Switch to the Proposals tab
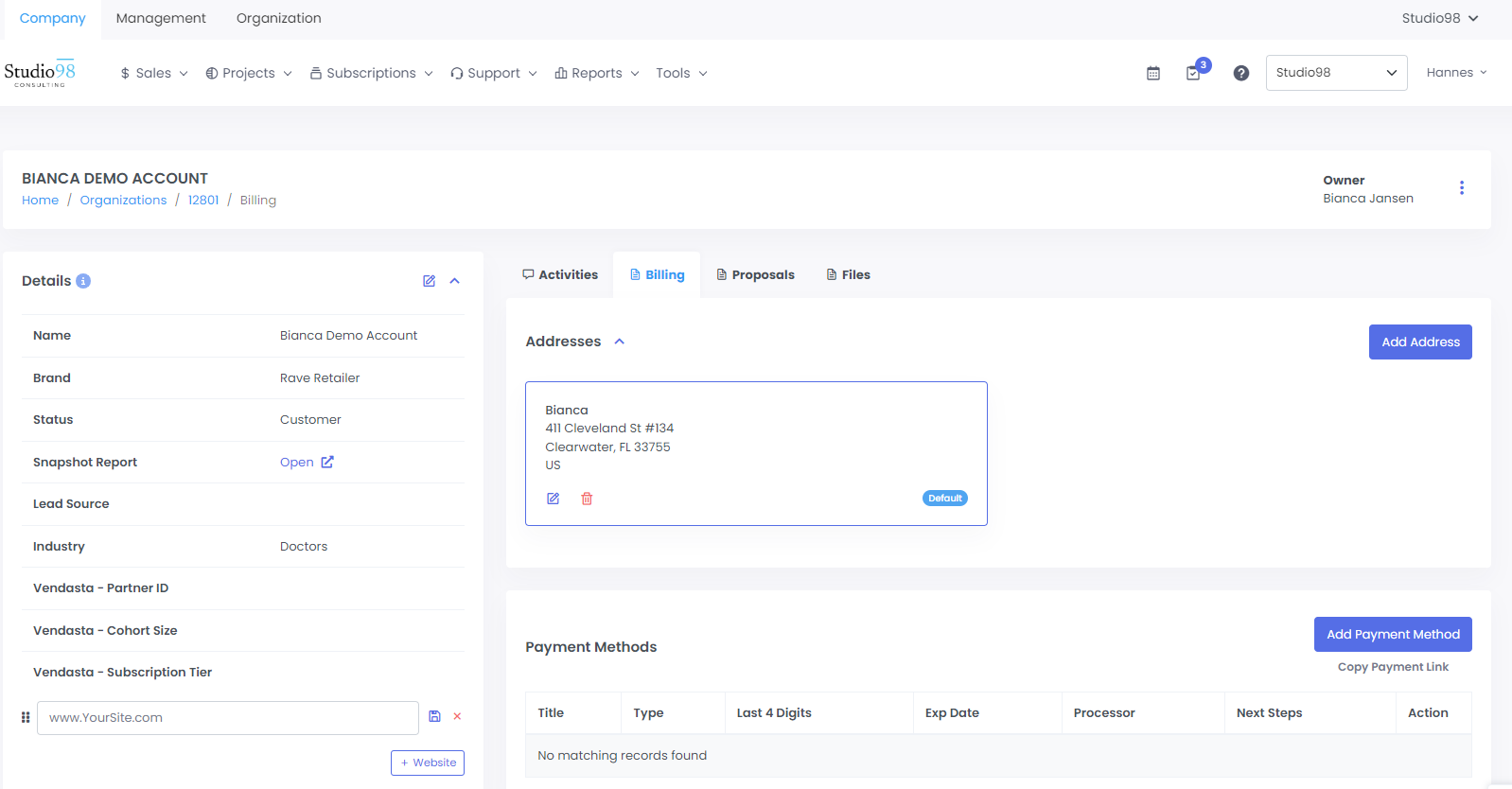Screen dimensions: 1512x789 755,275
